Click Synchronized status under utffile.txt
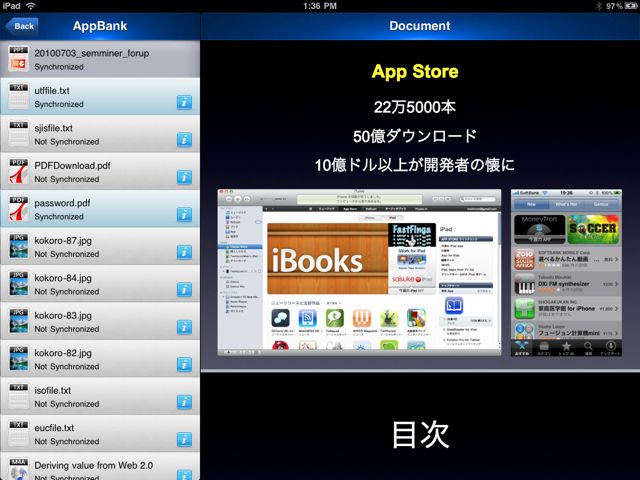 pos(59,104)
